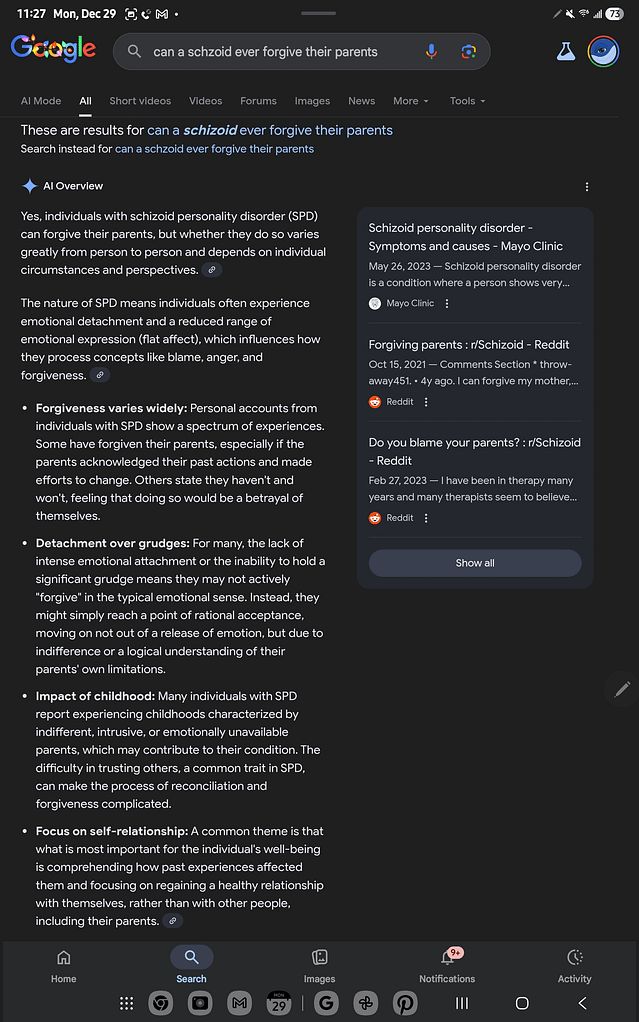Open the More results dropdown

click(x=410, y=100)
